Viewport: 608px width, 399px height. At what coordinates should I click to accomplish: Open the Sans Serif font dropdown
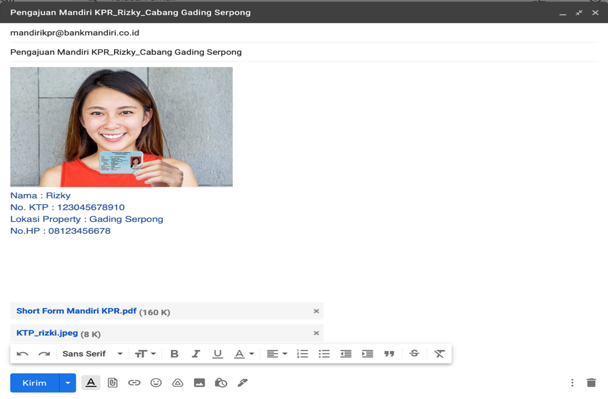(92, 354)
